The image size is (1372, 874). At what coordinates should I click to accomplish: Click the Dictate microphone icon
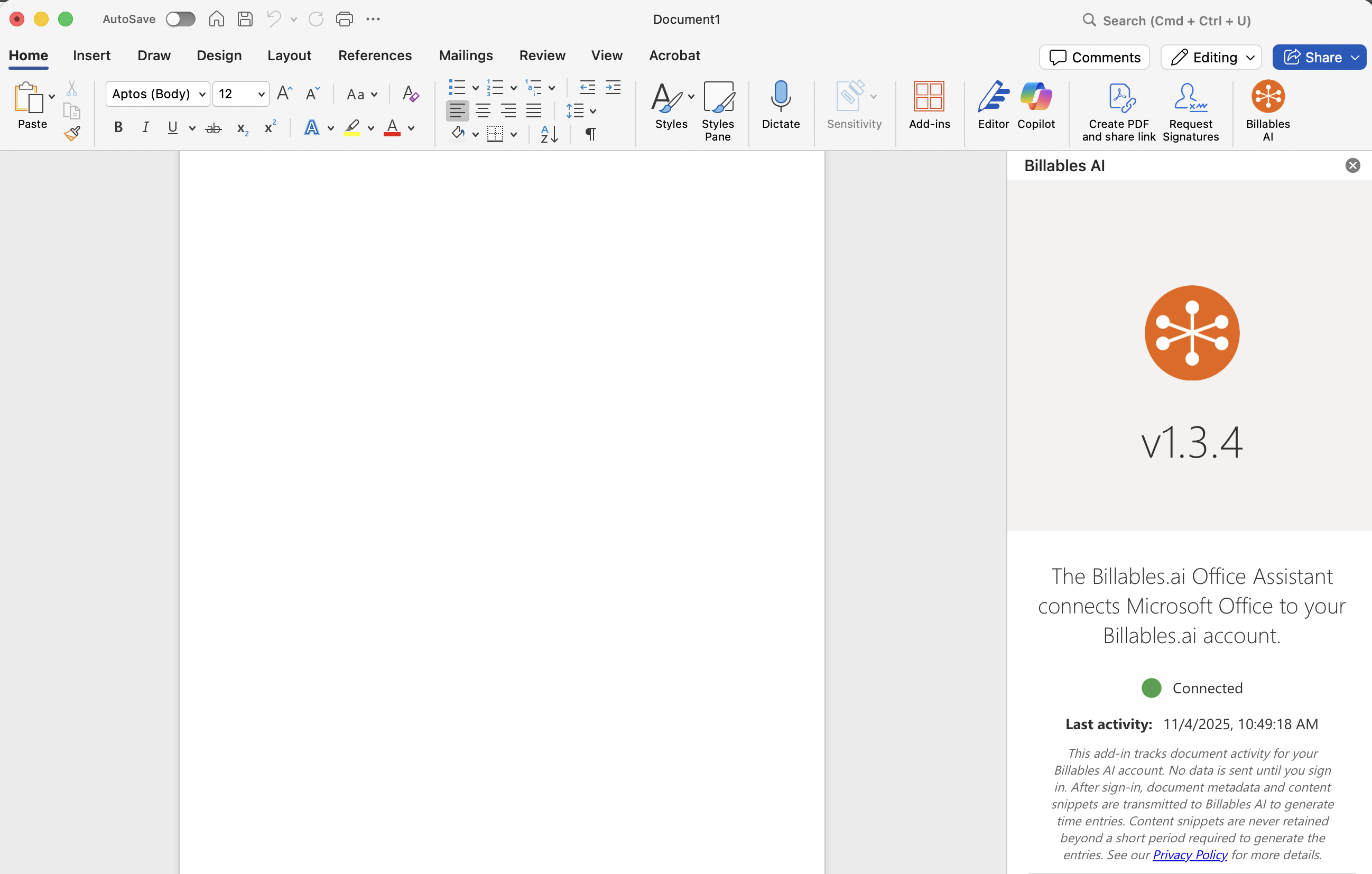pos(780,97)
